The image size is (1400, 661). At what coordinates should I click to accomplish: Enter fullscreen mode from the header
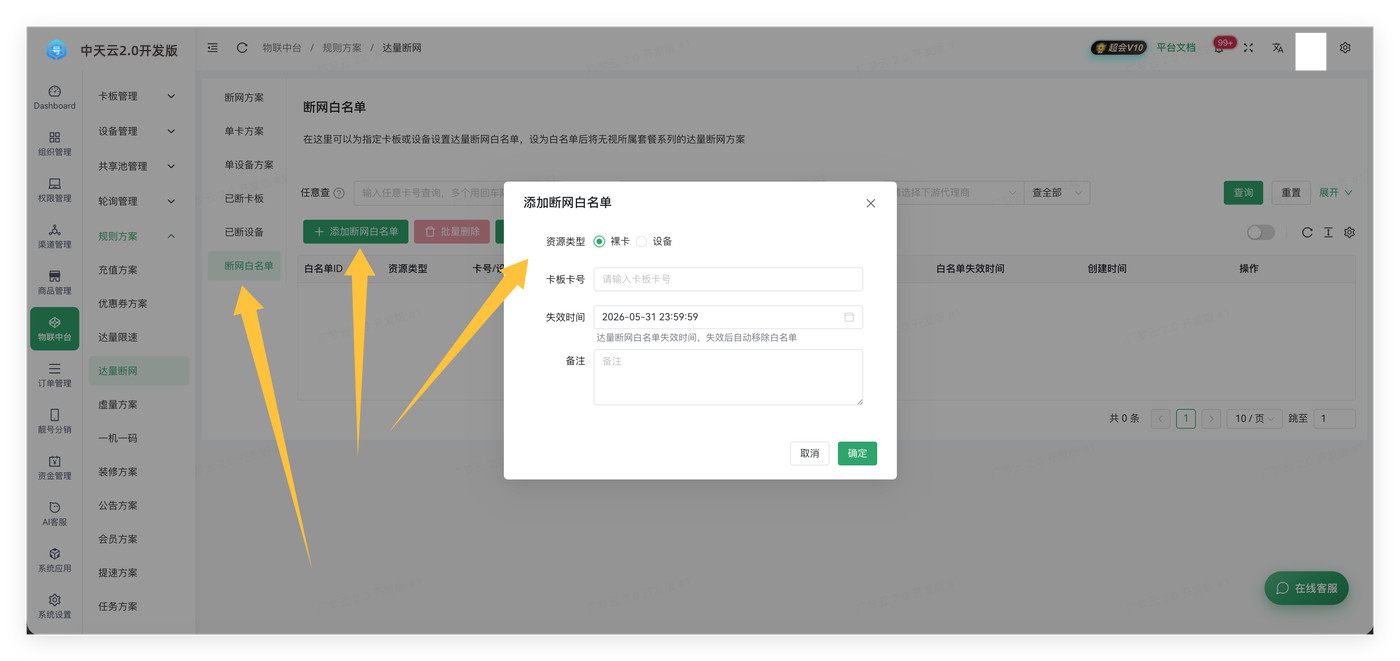pyautogui.click(x=1248, y=47)
